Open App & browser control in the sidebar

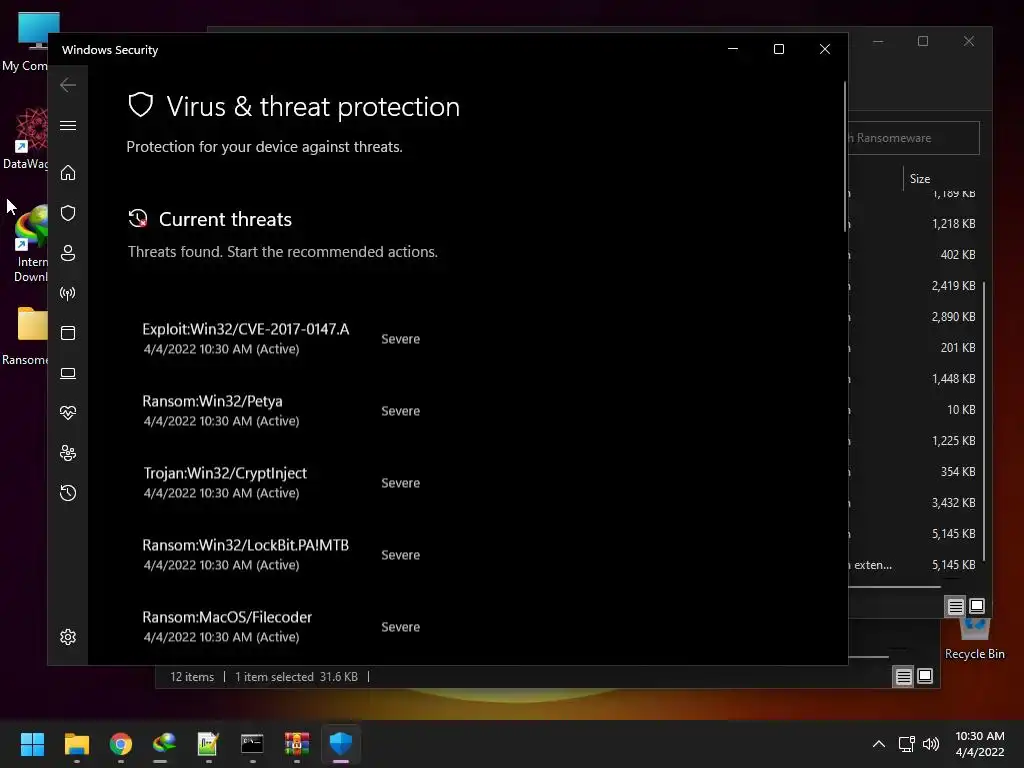point(68,333)
